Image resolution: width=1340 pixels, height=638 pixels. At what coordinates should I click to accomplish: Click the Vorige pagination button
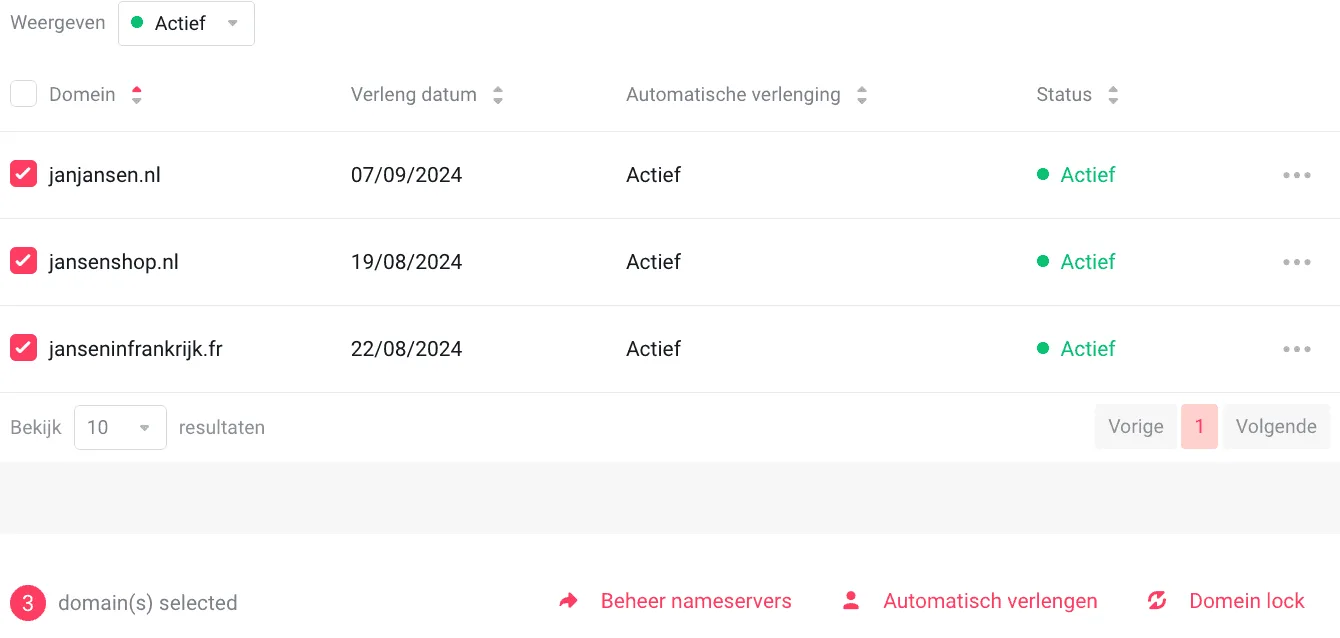click(x=1135, y=427)
